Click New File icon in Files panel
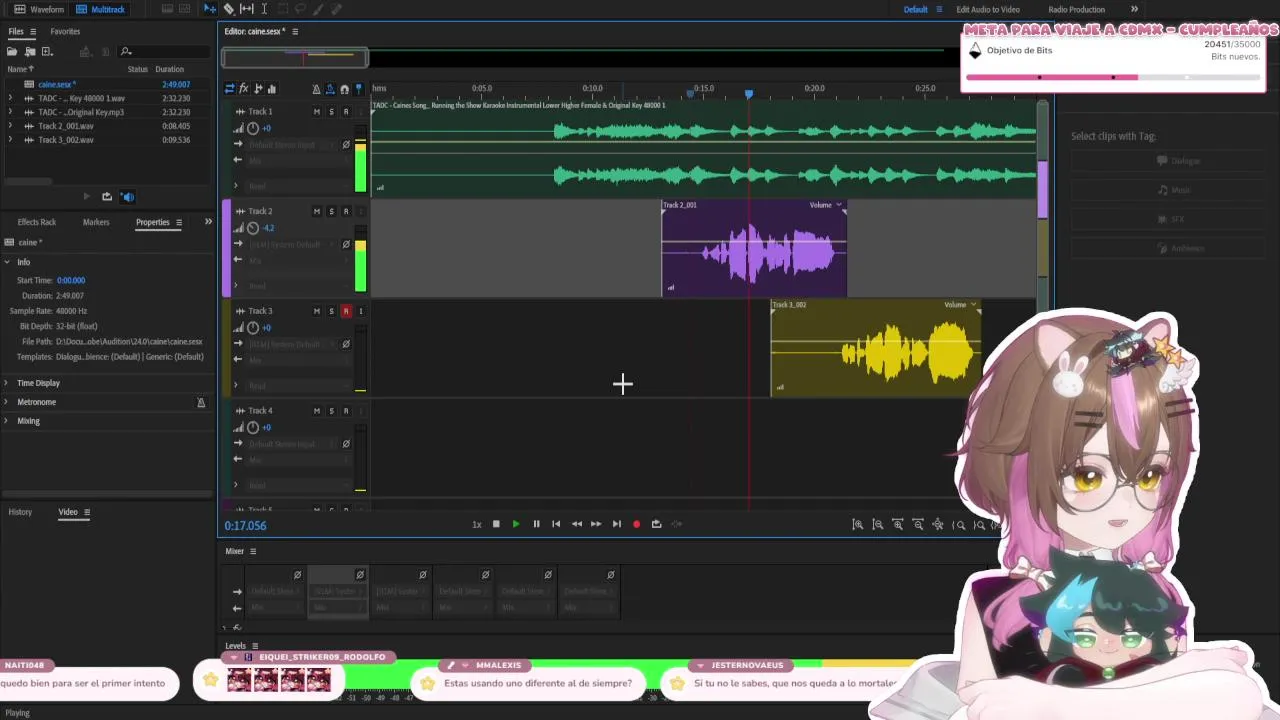This screenshot has width=1280, height=720. 46,51
